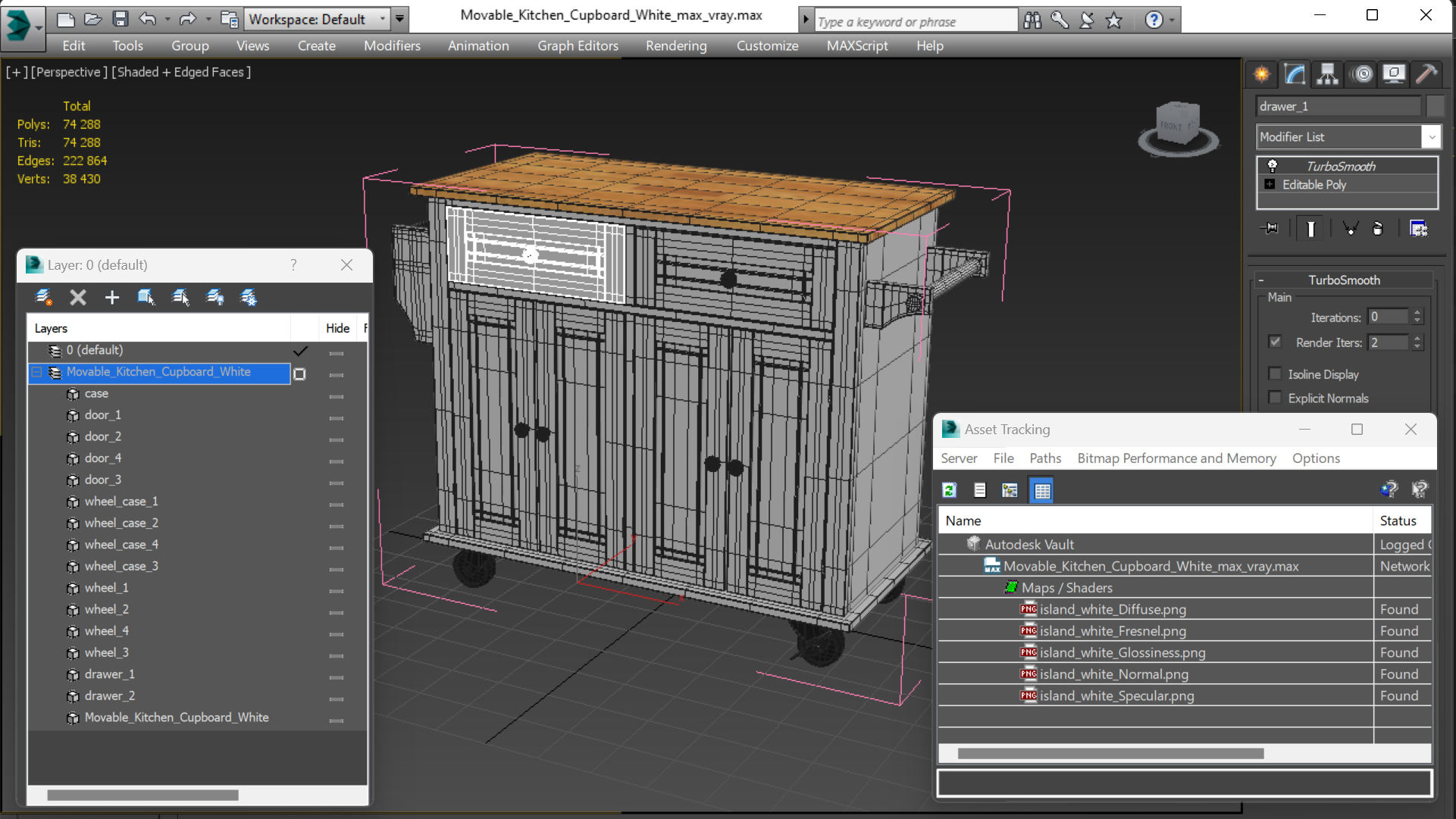This screenshot has width=1456, height=819.
Task: Remove modifier from stack trash icon
Action: pyautogui.click(x=1378, y=228)
